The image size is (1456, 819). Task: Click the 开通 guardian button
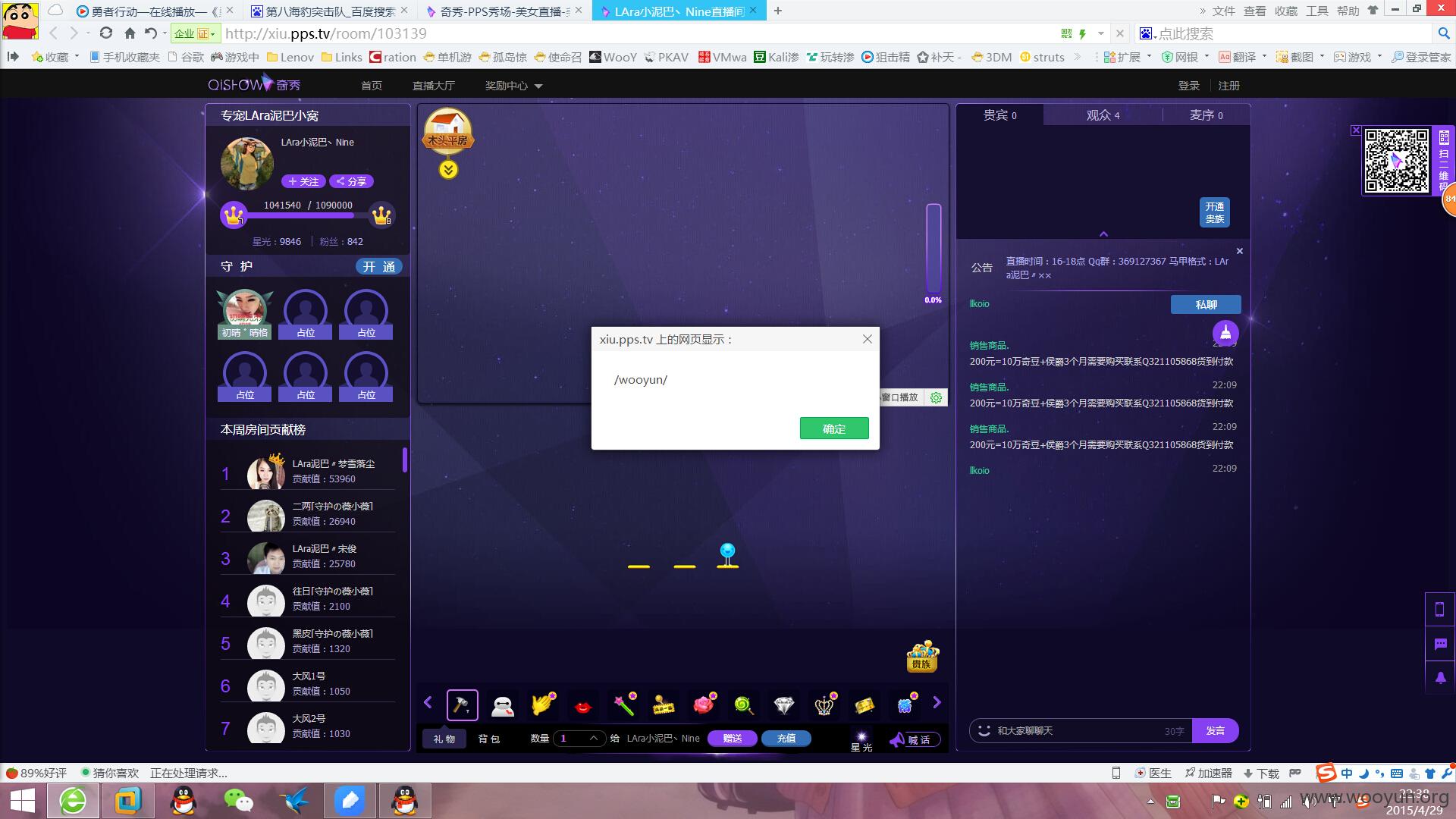pyautogui.click(x=378, y=267)
